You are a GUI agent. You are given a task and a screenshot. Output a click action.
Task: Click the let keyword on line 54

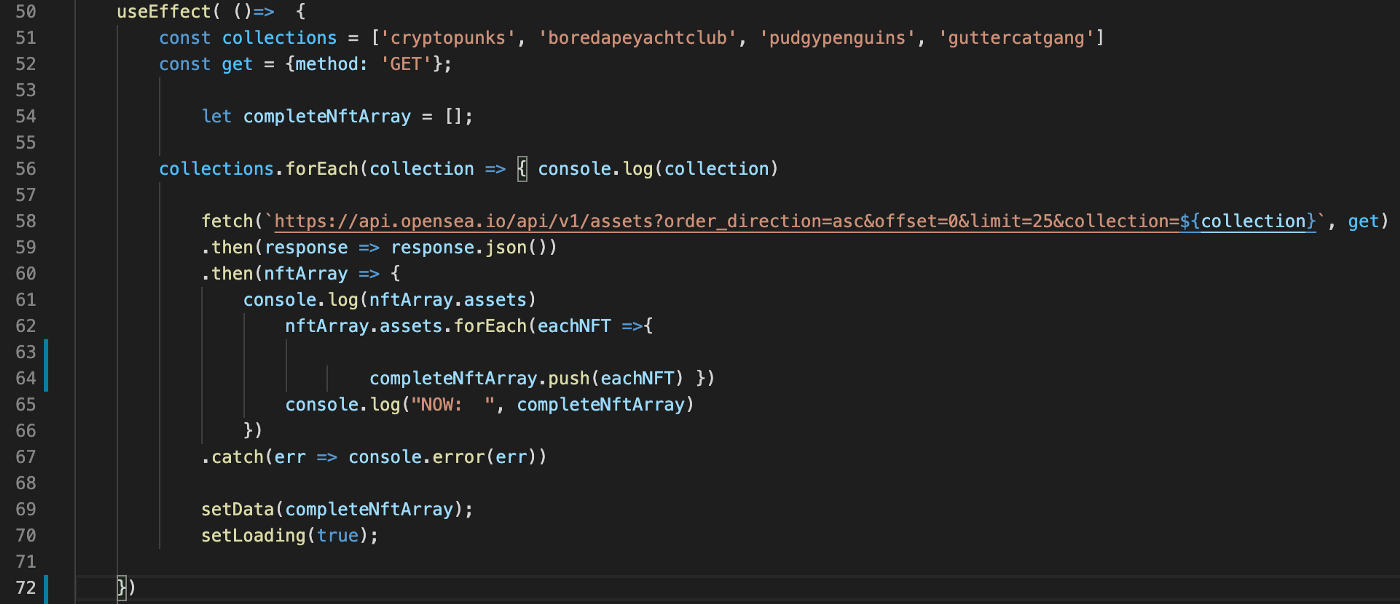(217, 116)
